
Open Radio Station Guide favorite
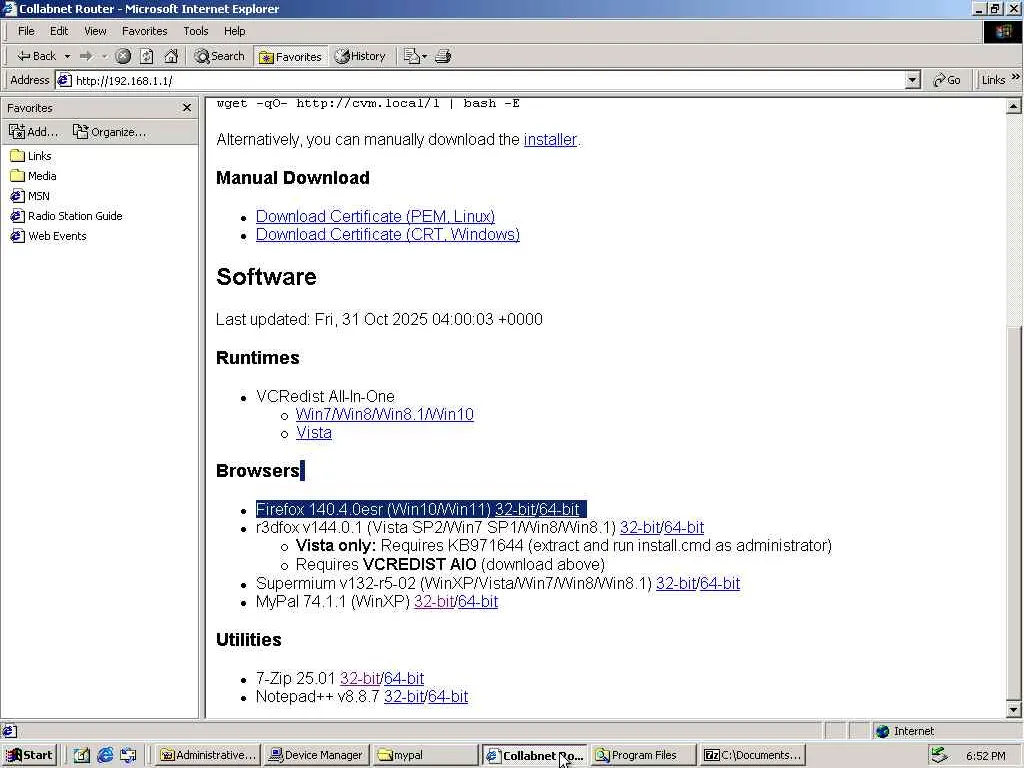pyautogui.click(x=67, y=216)
